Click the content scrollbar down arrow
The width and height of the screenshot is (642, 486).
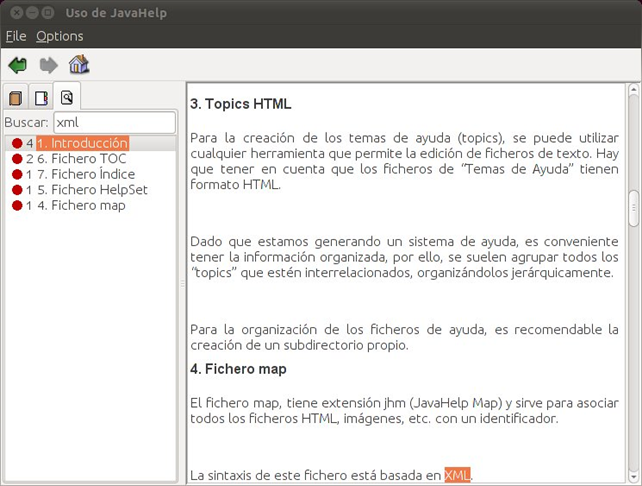pyautogui.click(x=633, y=476)
